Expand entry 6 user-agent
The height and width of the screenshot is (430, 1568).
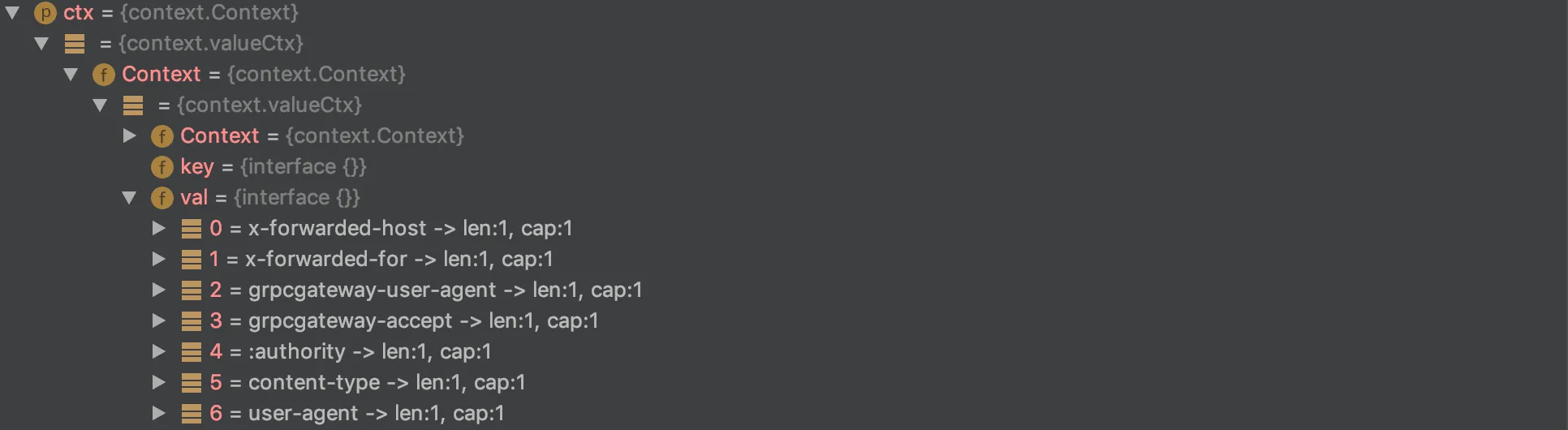pyautogui.click(x=158, y=413)
